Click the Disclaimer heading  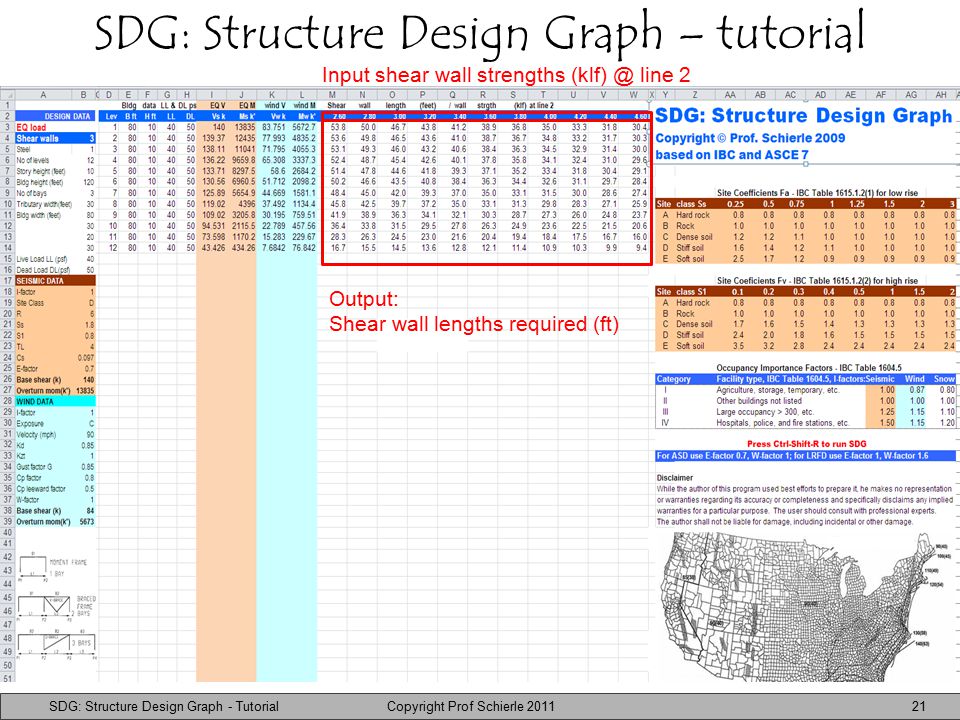pyautogui.click(x=674, y=478)
